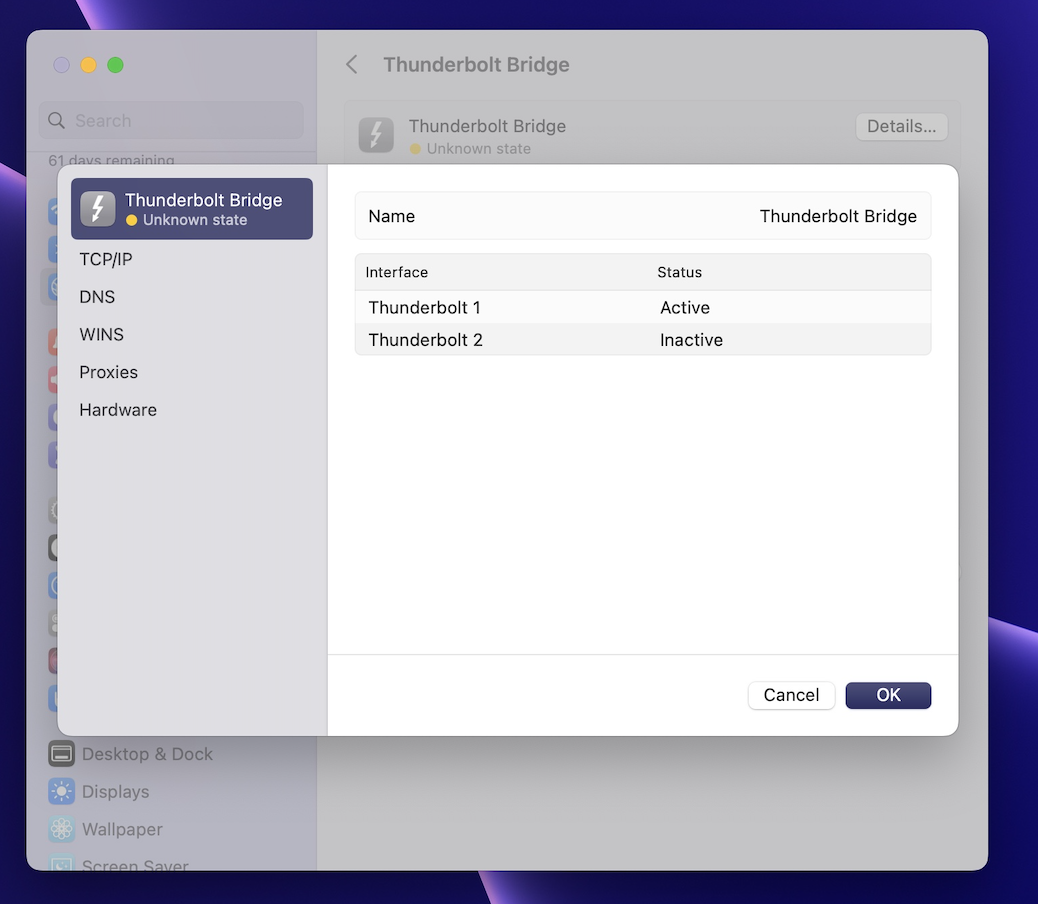Click the Desktop & Dock icon

(62, 754)
